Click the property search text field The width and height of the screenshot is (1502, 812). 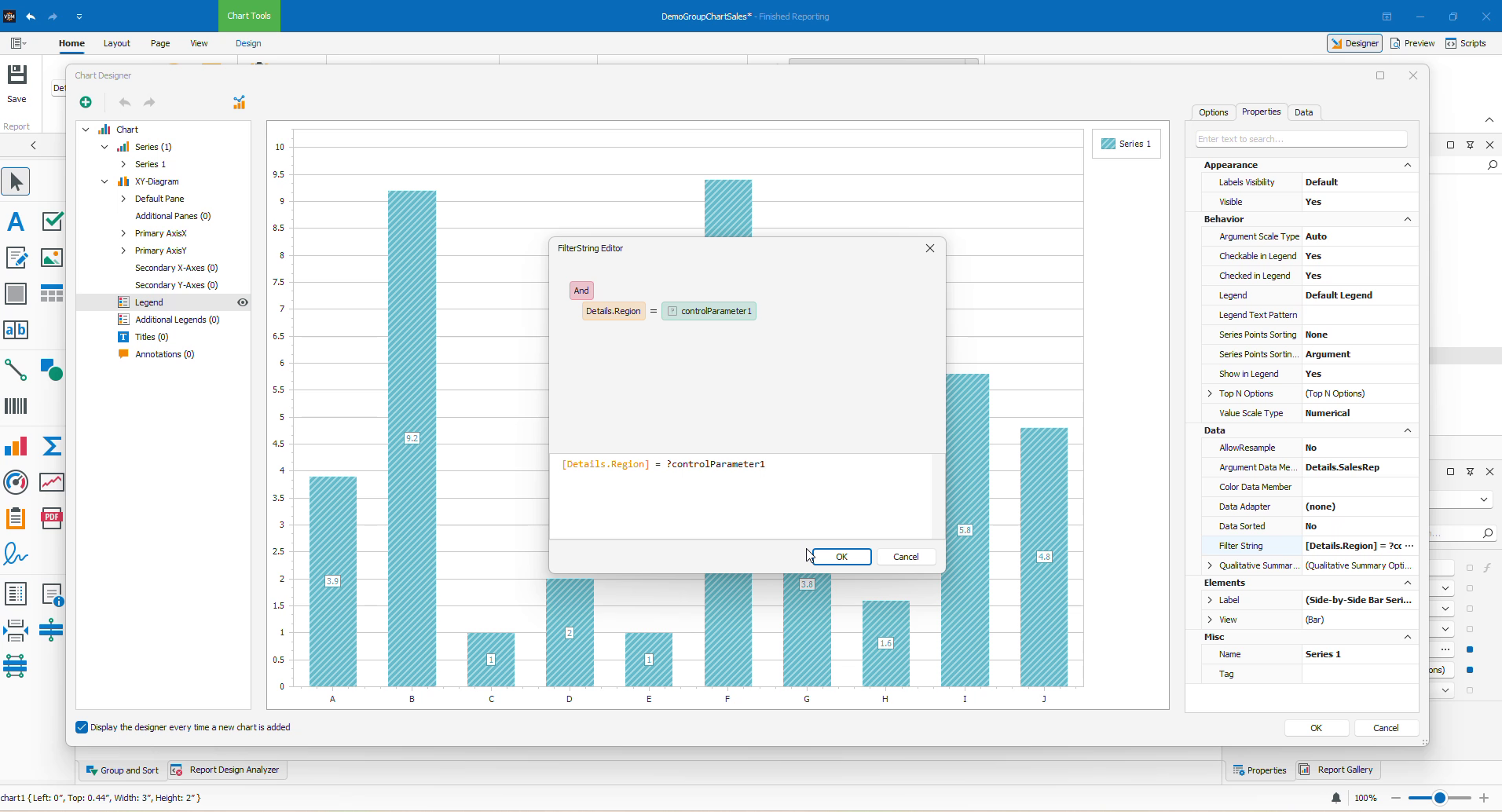coord(1301,139)
